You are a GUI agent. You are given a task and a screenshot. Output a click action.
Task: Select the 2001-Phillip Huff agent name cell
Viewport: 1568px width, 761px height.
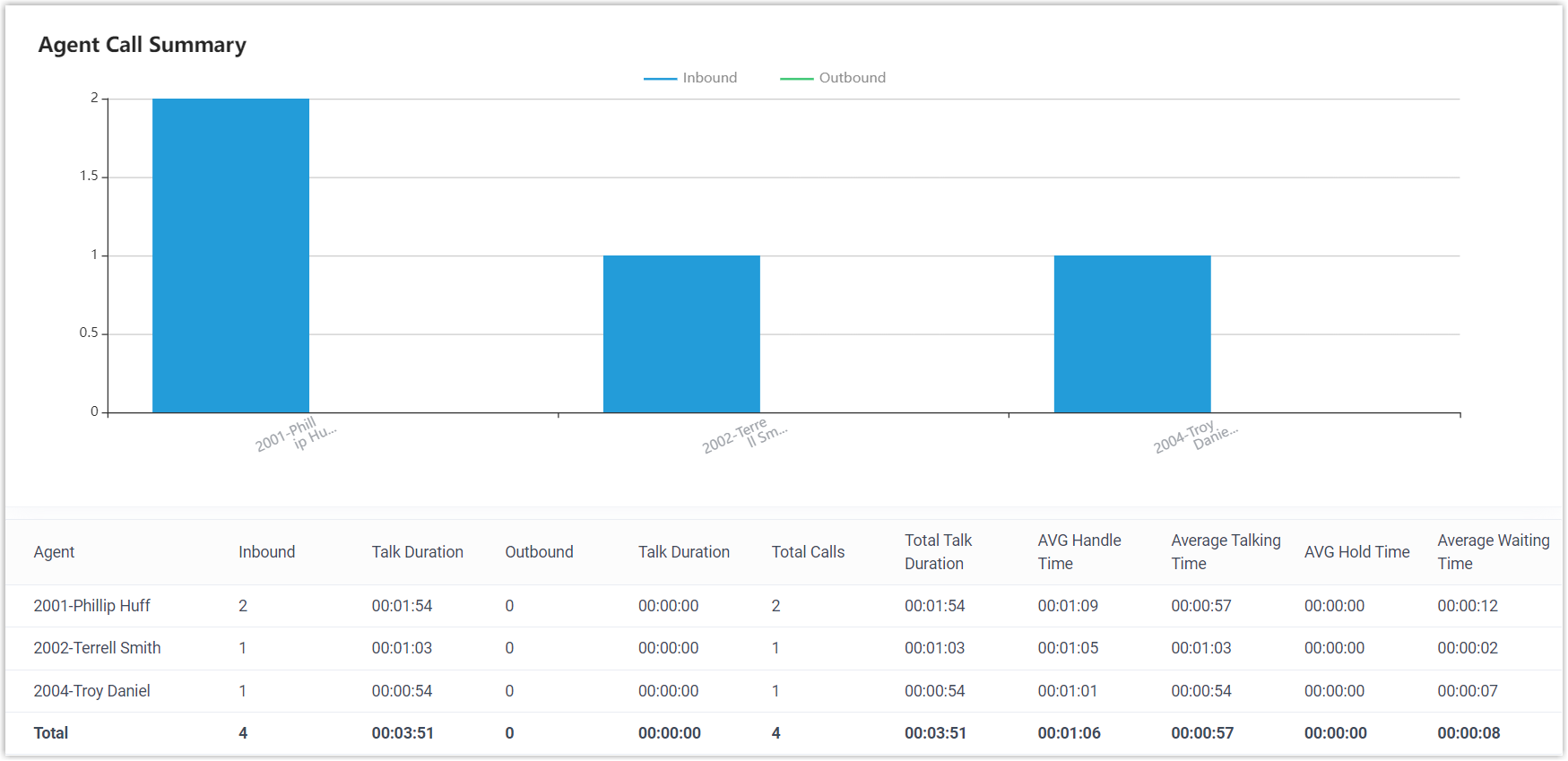pyautogui.click(x=91, y=606)
